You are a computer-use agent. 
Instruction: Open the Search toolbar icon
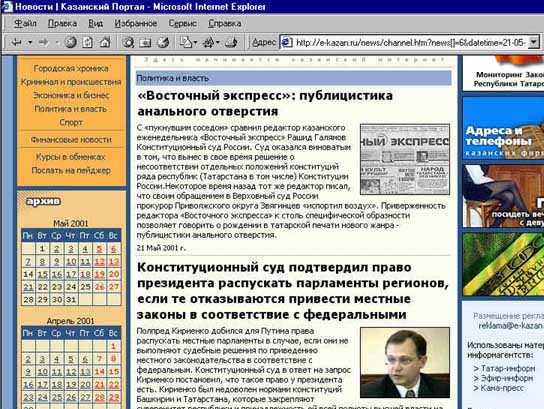(128, 43)
